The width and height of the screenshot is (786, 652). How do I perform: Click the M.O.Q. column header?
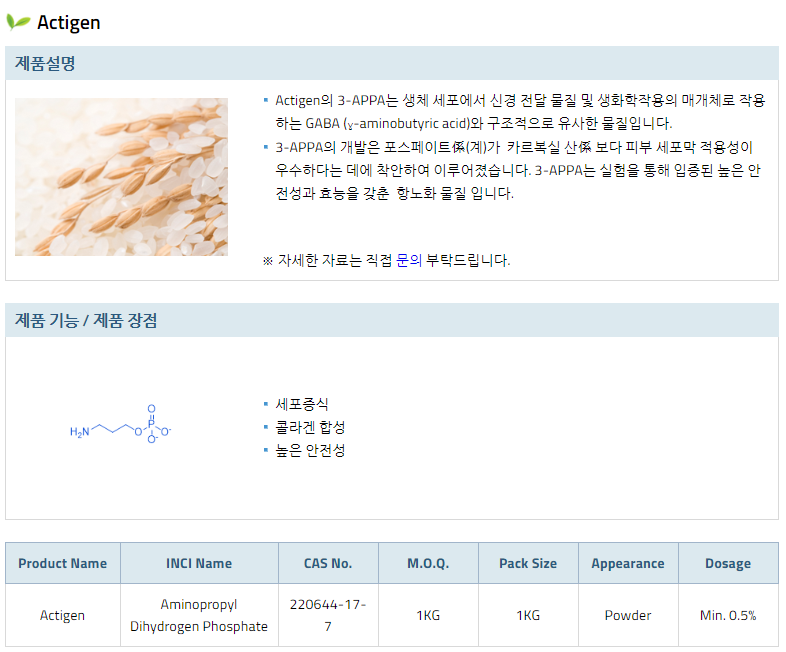pyautogui.click(x=428, y=563)
